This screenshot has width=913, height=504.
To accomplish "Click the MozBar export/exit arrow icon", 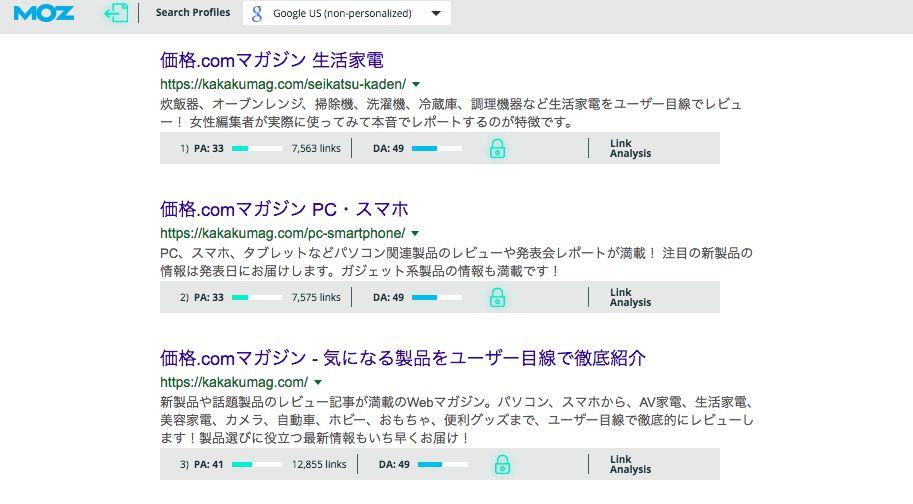I will point(116,13).
